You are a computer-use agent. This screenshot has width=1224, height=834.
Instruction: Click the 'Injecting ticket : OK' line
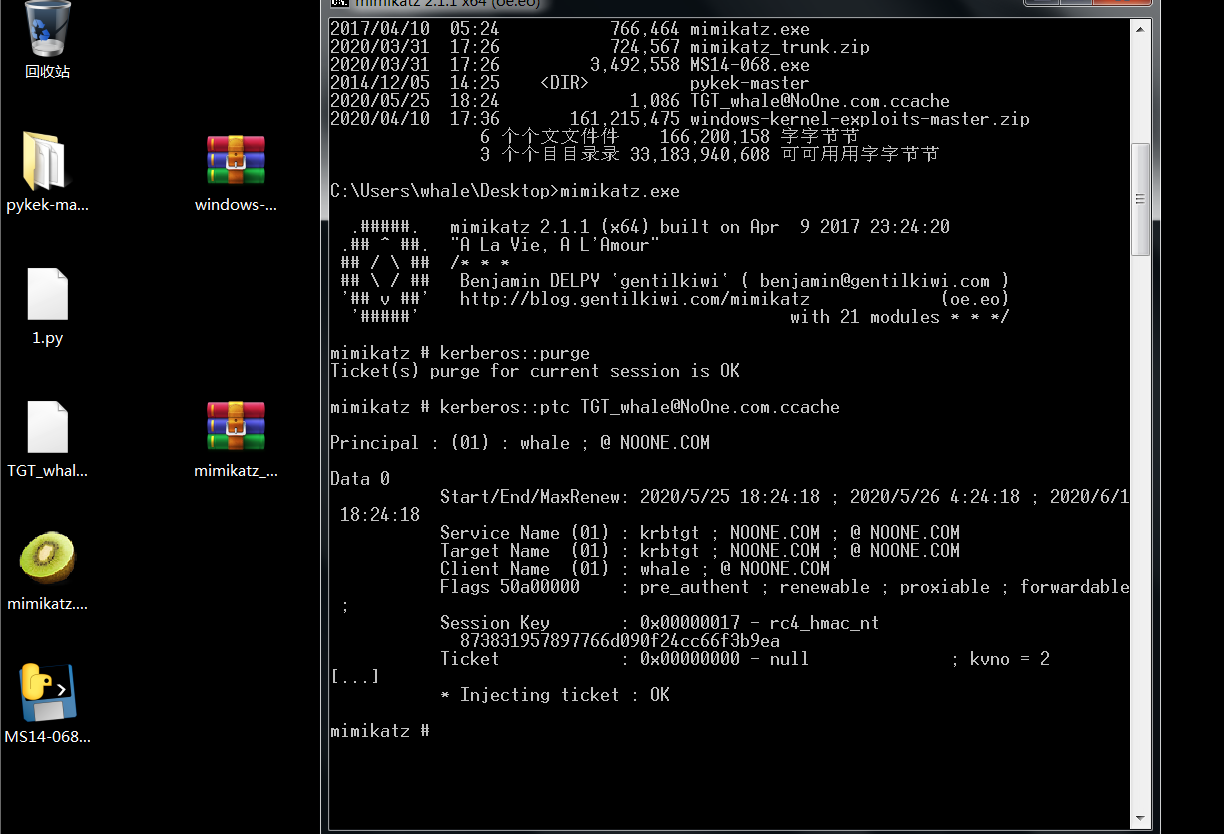tap(555, 695)
